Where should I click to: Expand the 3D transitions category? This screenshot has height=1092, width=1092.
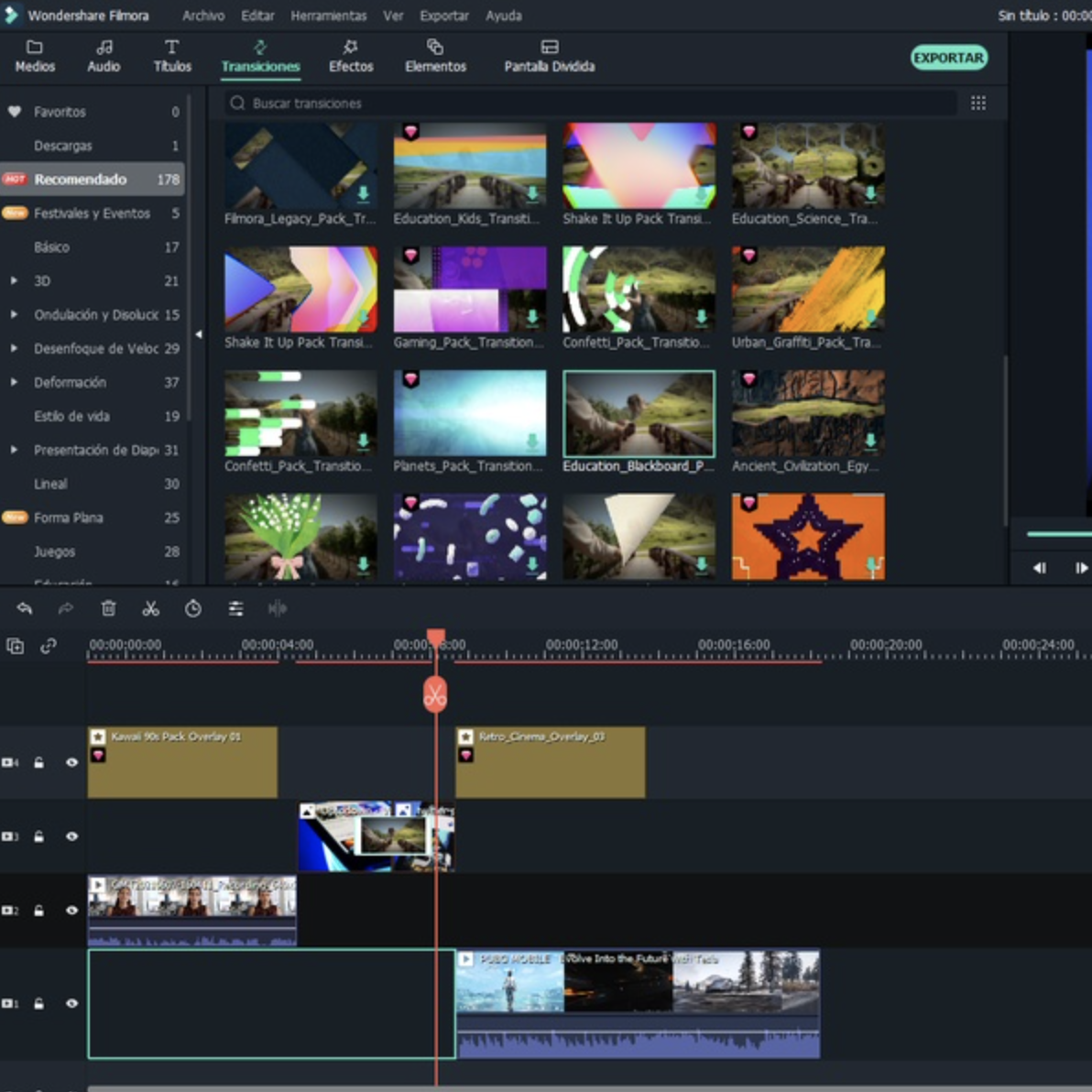[x=14, y=281]
